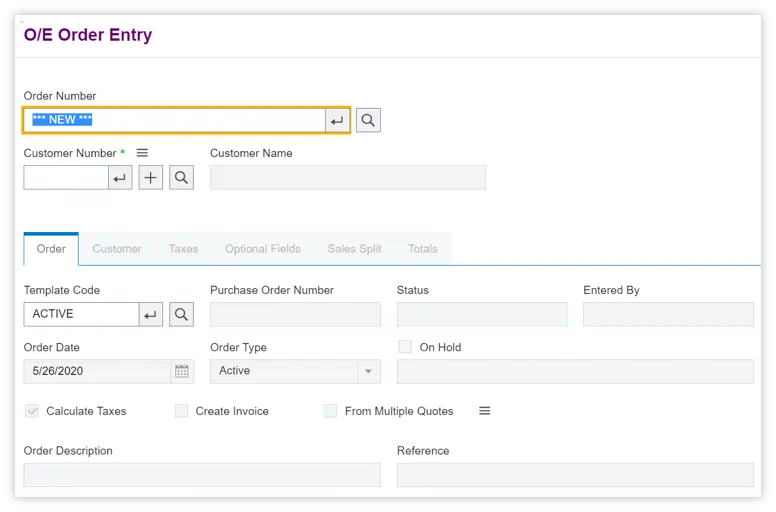The image size is (776, 512).
Task: Switch to the Customer tab
Action: [x=117, y=249]
